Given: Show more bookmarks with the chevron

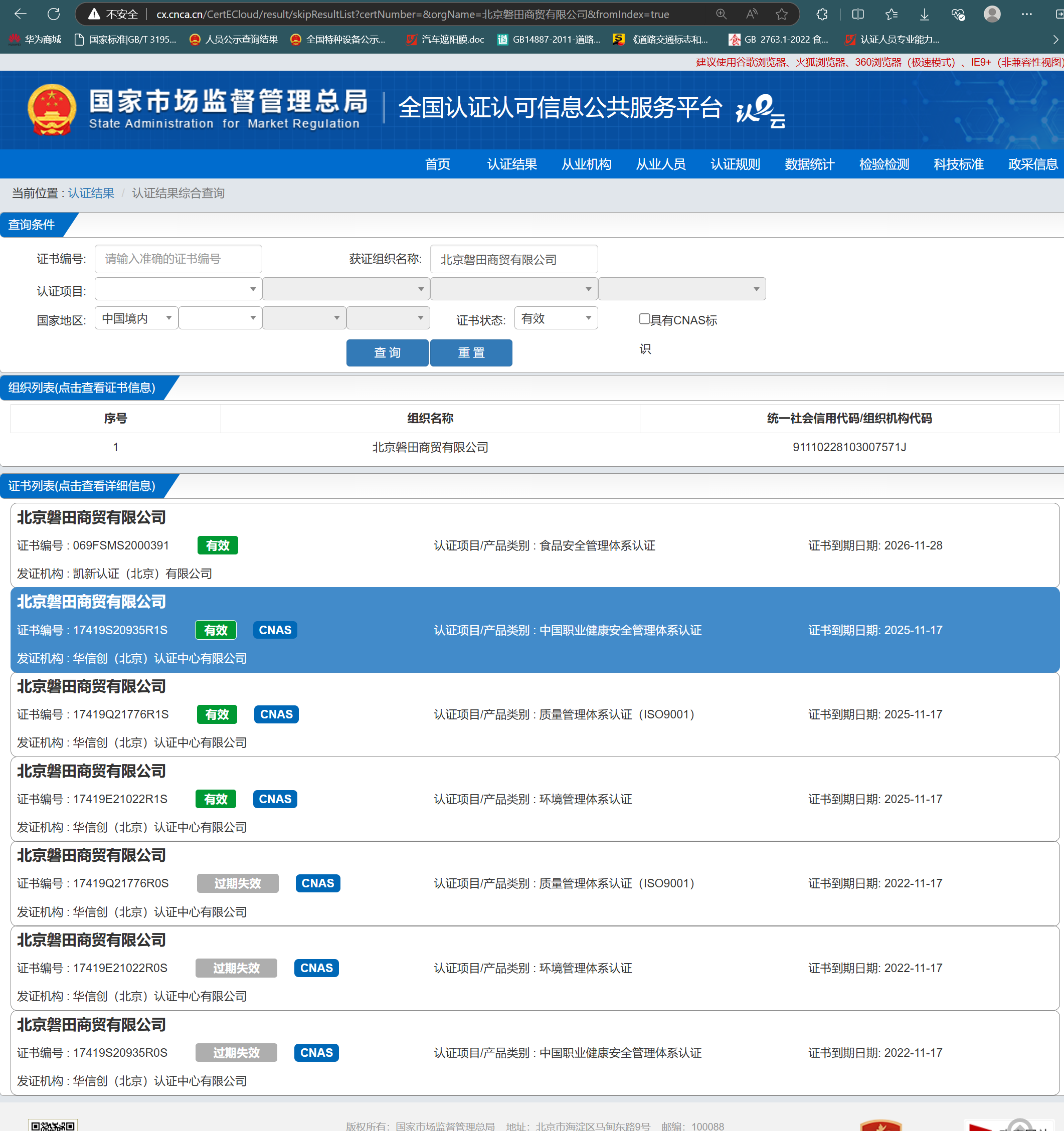Looking at the screenshot, I should click(x=1055, y=39).
